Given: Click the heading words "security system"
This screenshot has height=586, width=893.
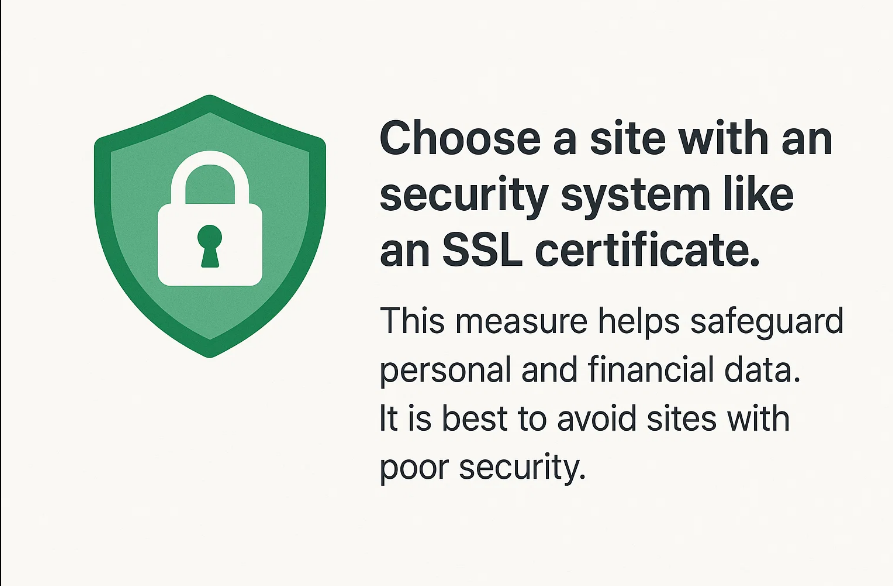Looking at the screenshot, I should (544, 197).
